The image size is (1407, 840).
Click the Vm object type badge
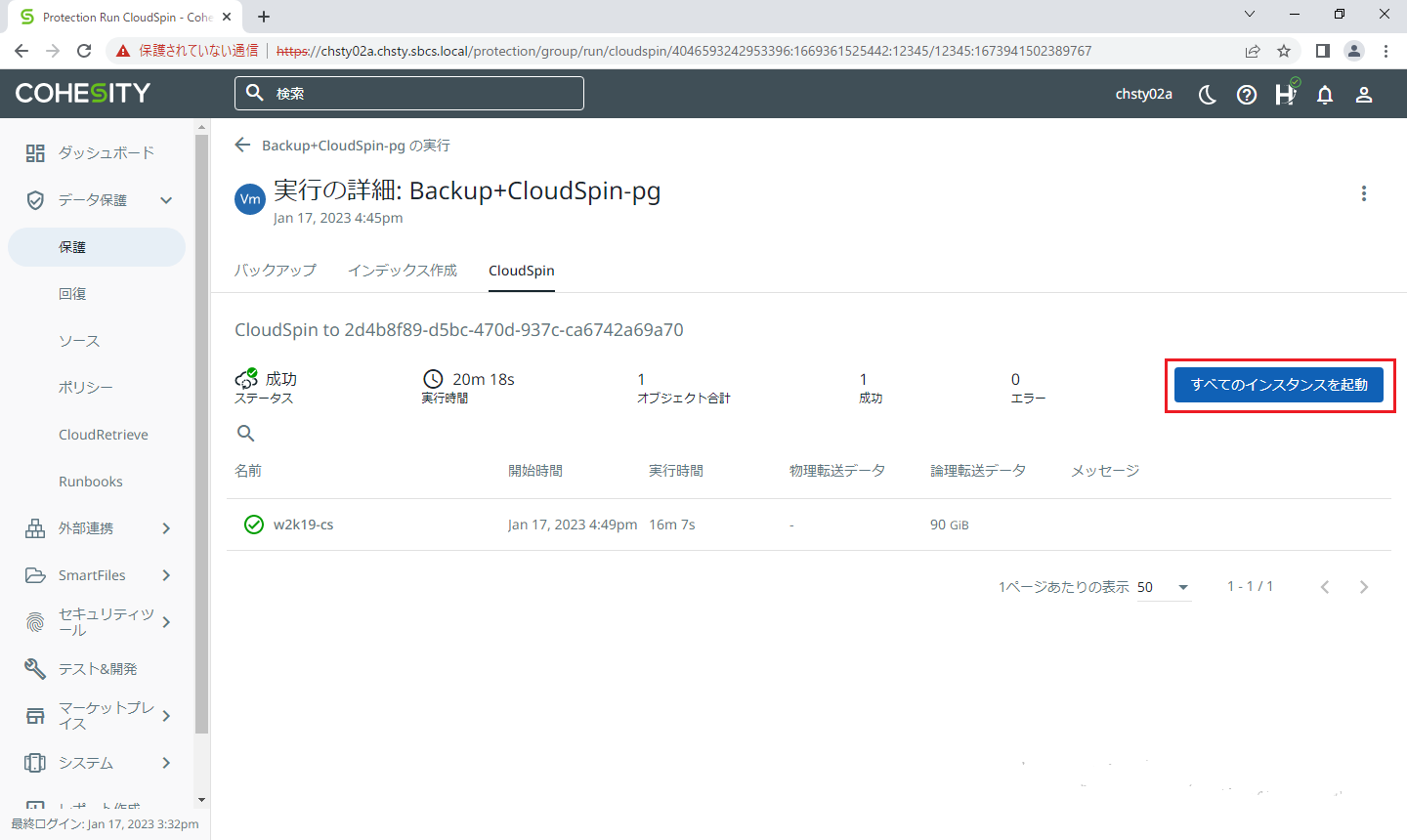tap(250, 199)
